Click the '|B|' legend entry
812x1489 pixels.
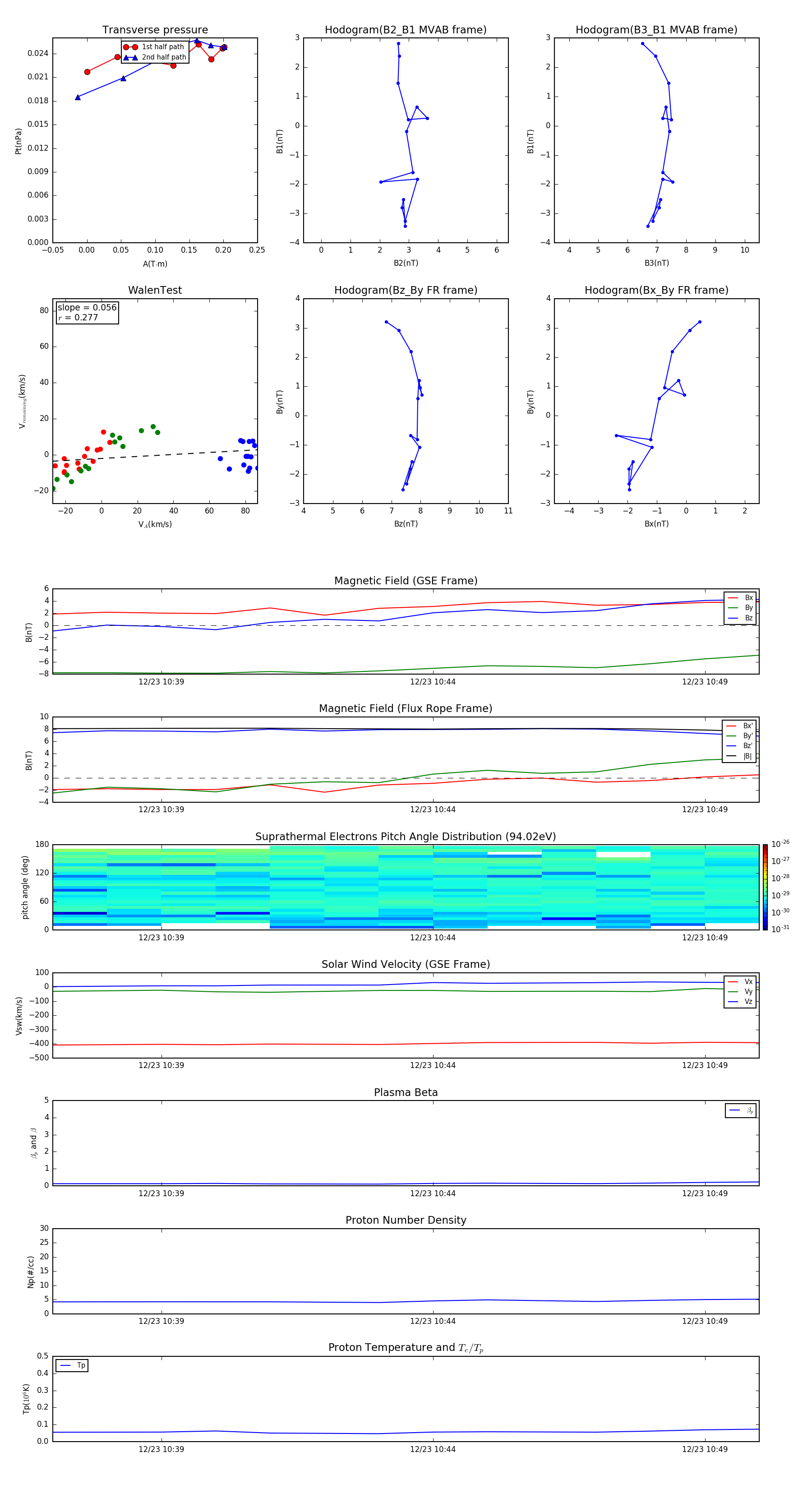[x=740, y=757]
